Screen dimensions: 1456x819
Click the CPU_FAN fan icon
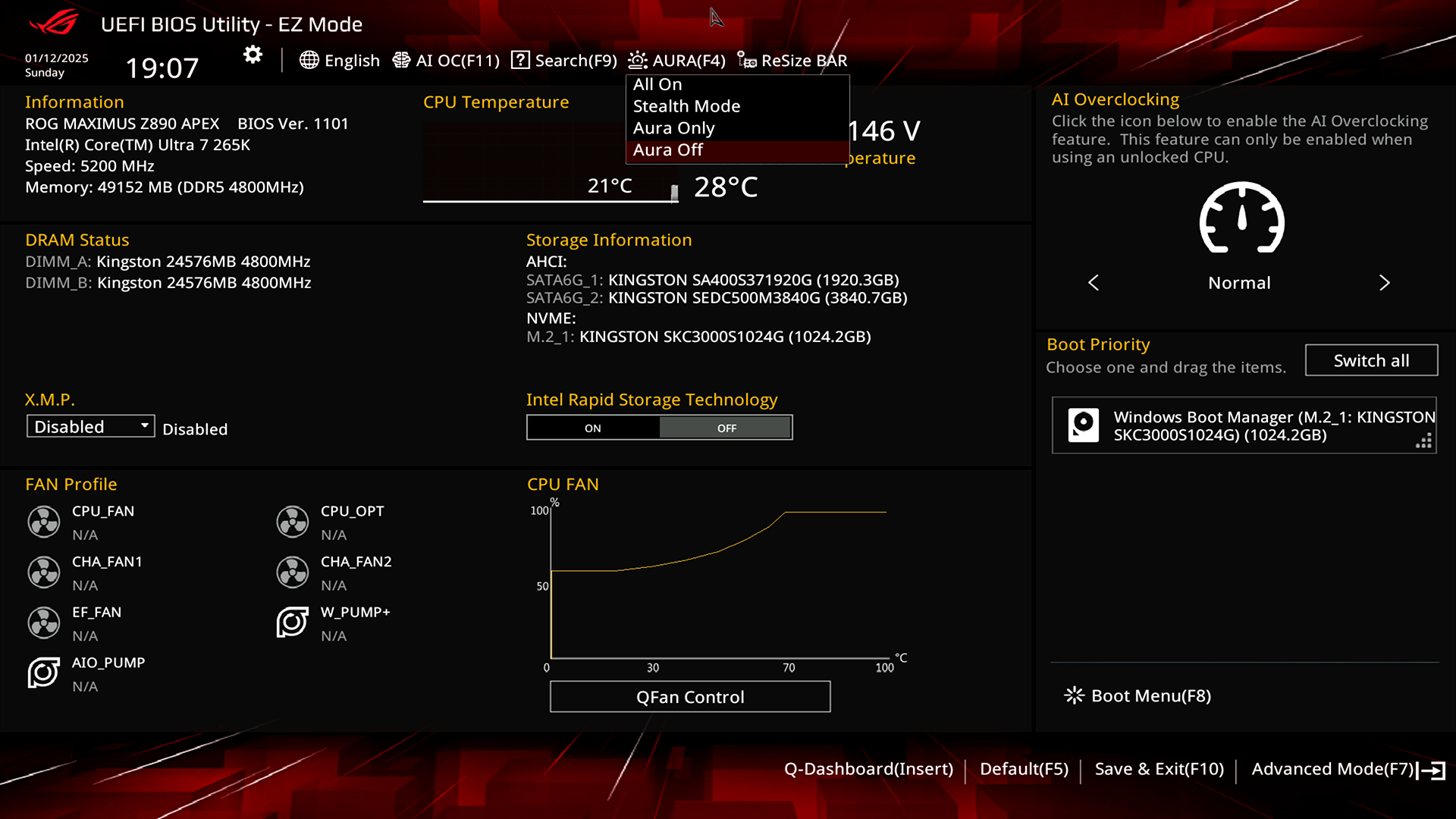(x=44, y=522)
